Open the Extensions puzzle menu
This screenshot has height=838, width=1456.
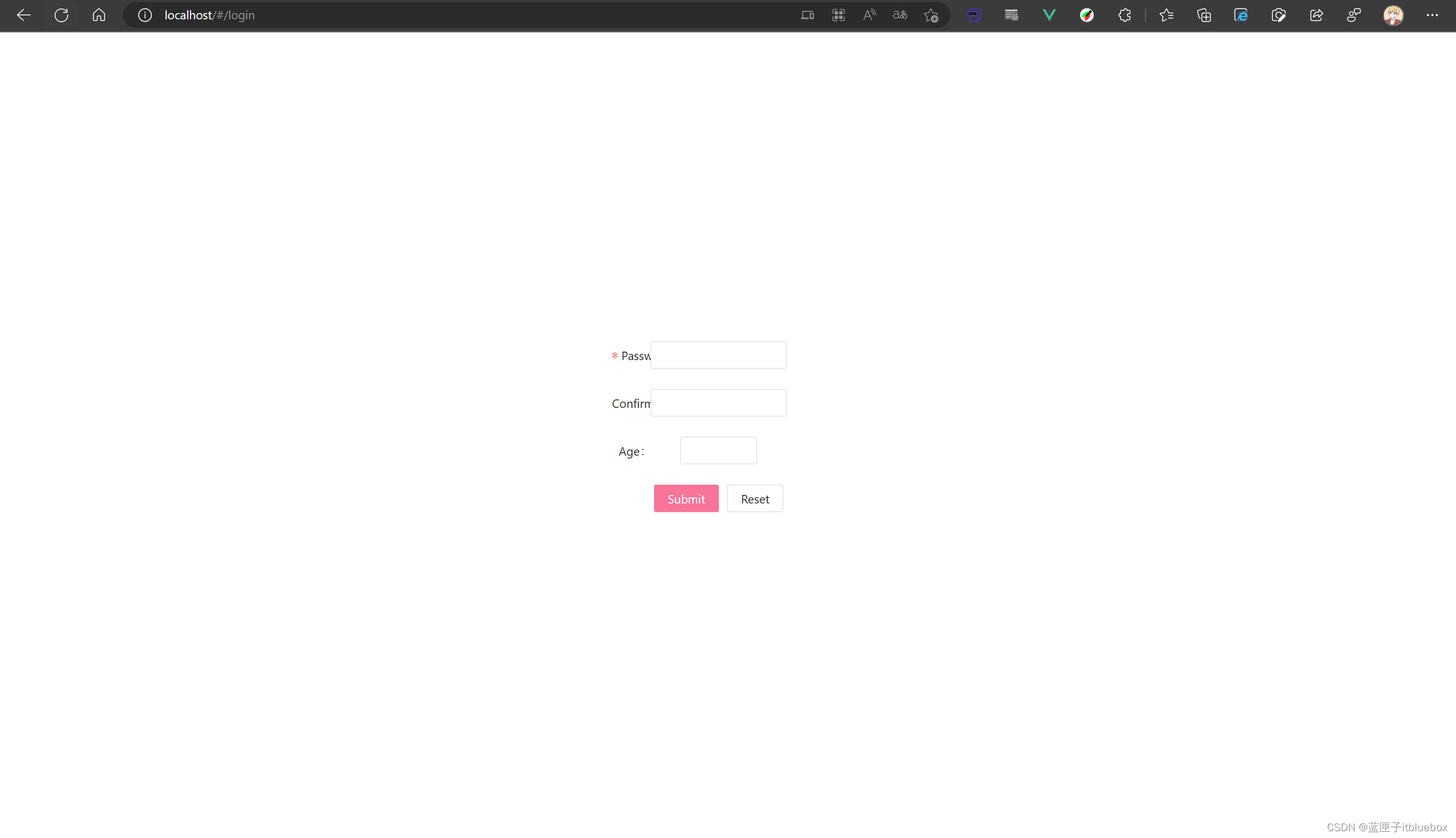tap(1124, 15)
